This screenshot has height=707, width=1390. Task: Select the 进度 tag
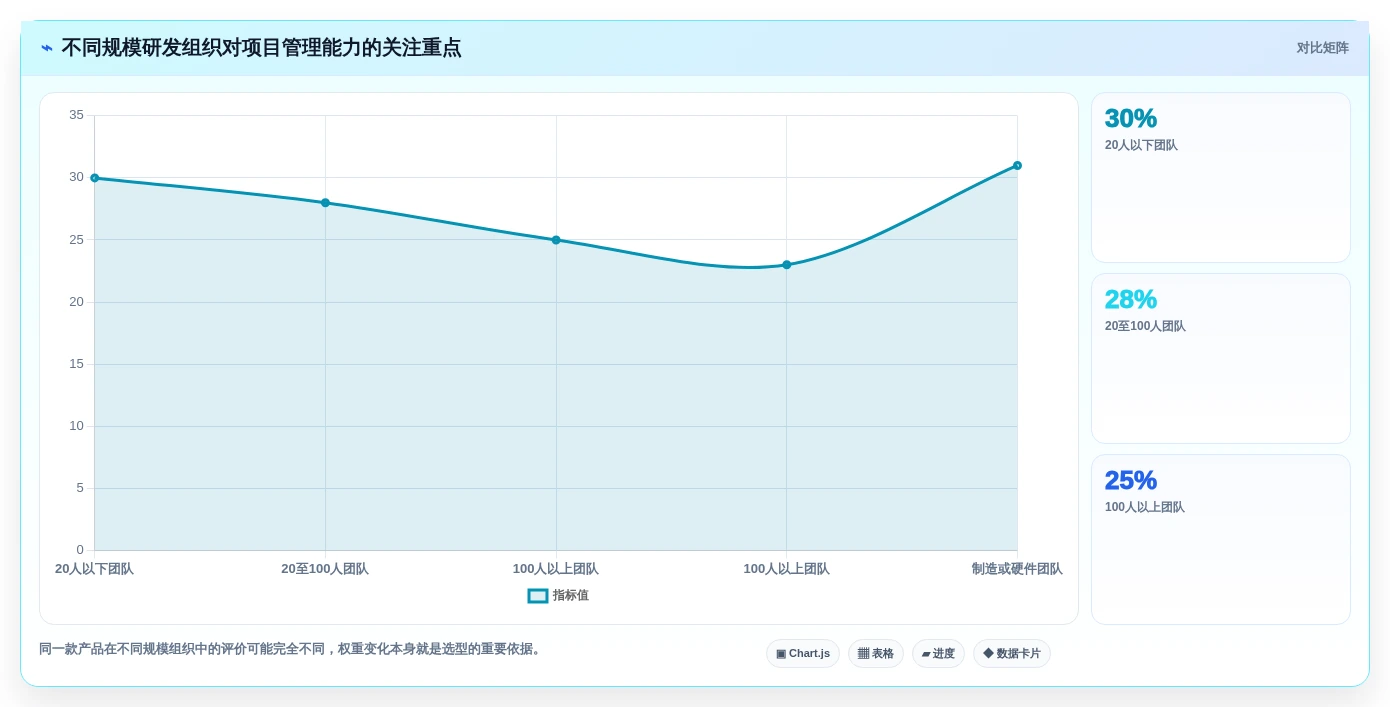[x=938, y=654]
